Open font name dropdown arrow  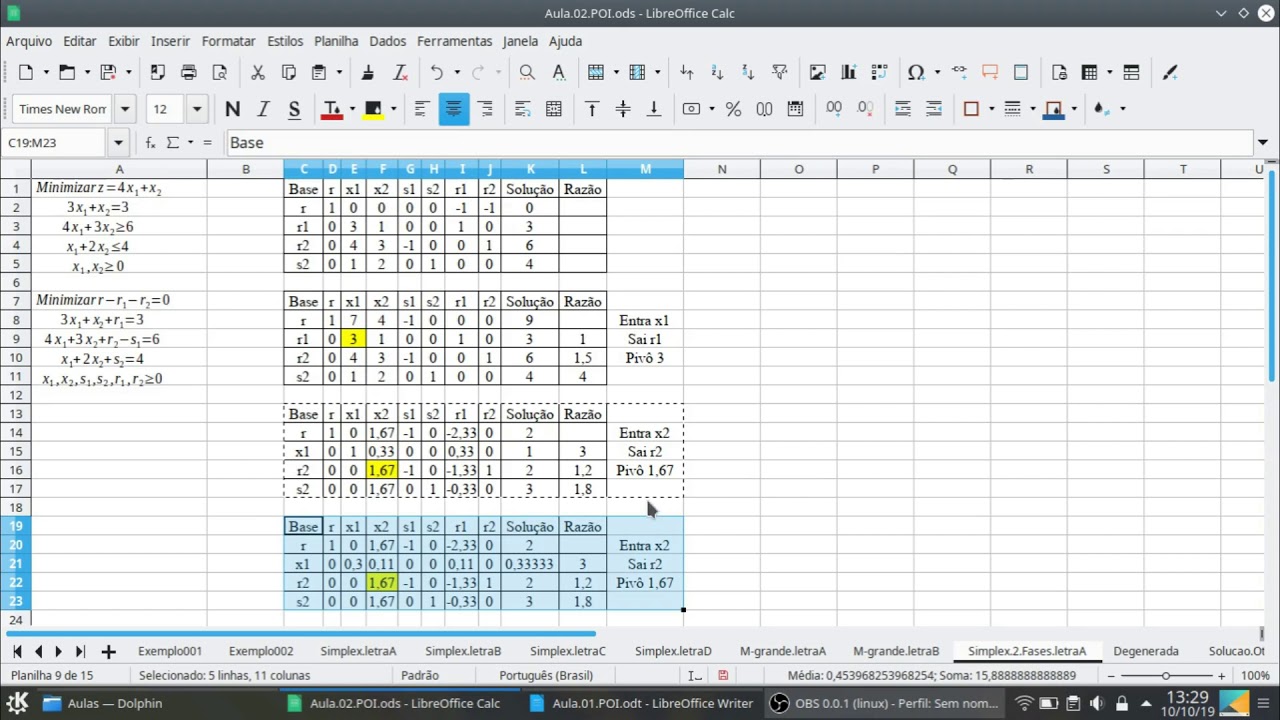click(125, 109)
